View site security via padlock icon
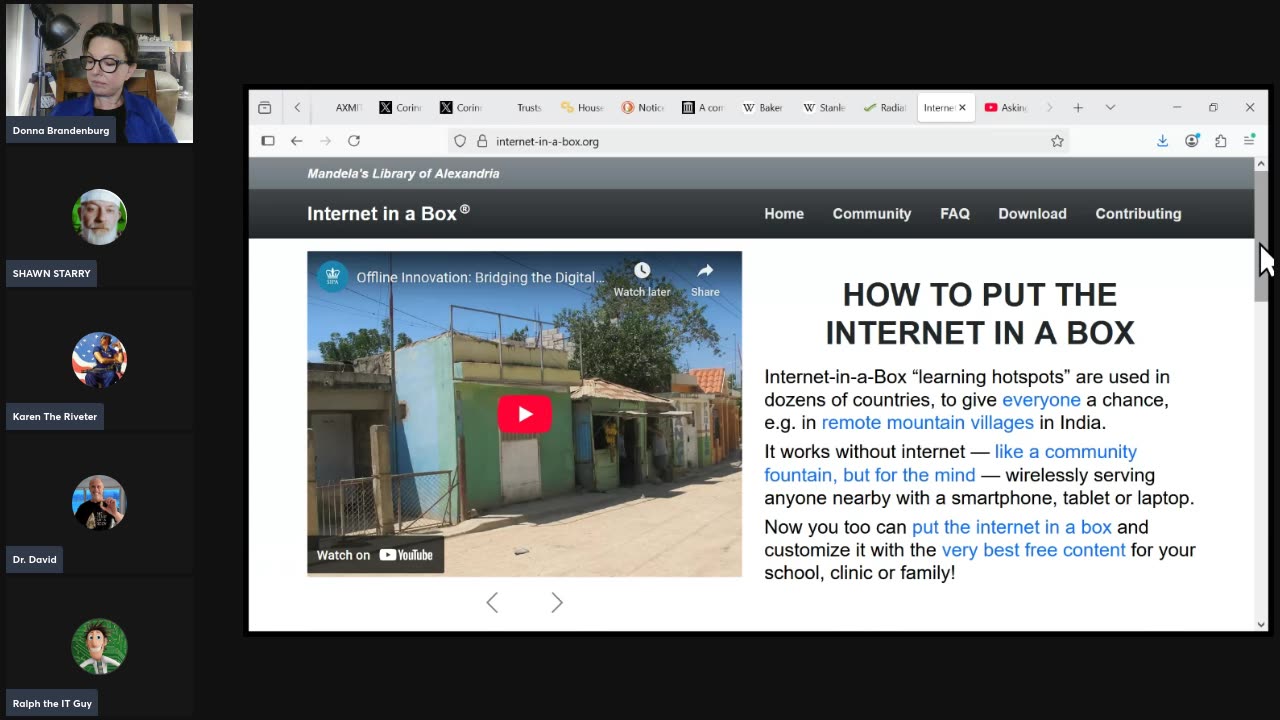This screenshot has height=720, width=1280. click(482, 141)
